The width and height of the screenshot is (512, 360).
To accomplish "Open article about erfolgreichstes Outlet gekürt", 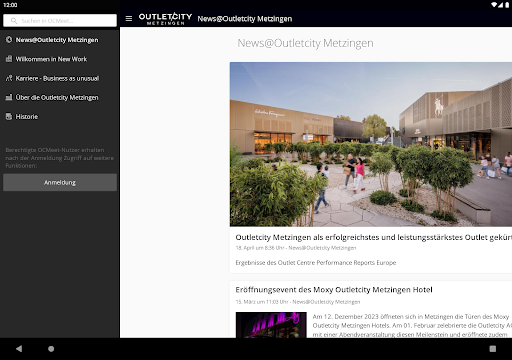I will [x=373, y=237].
